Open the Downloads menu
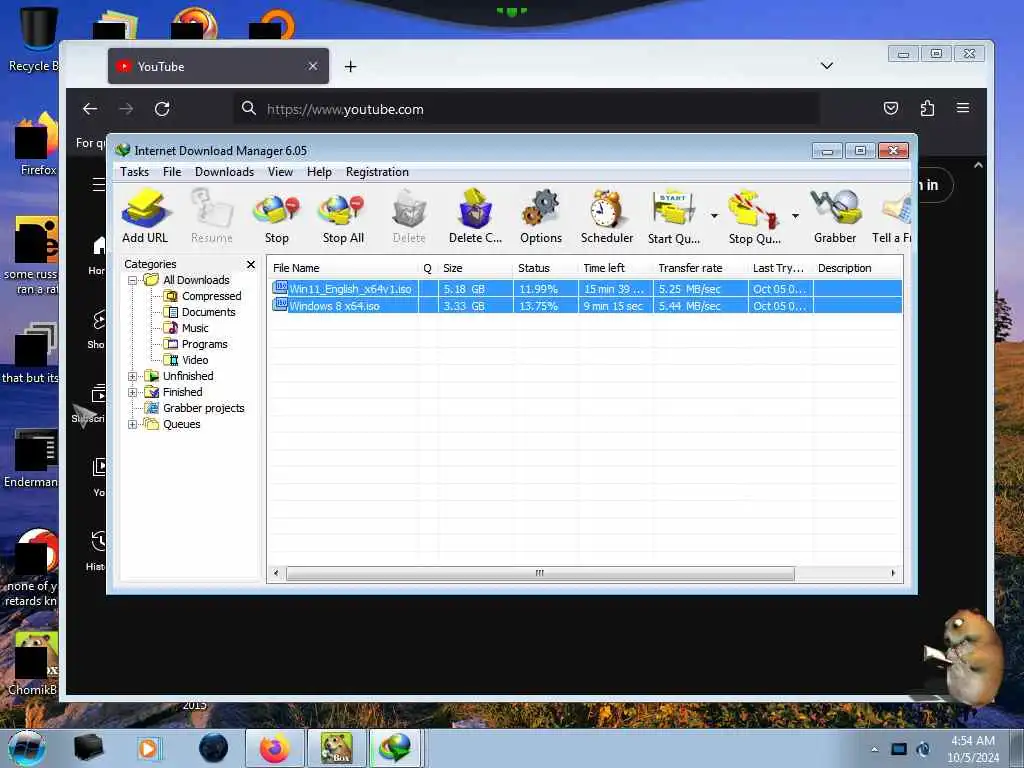The image size is (1024, 768). 224,172
